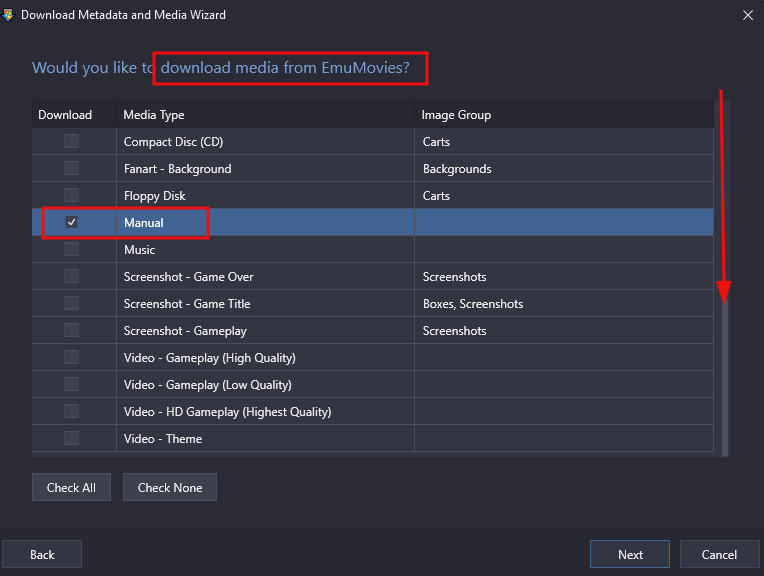The width and height of the screenshot is (764, 576).
Task: Click the wizard app icon in title bar
Action: 7,15
